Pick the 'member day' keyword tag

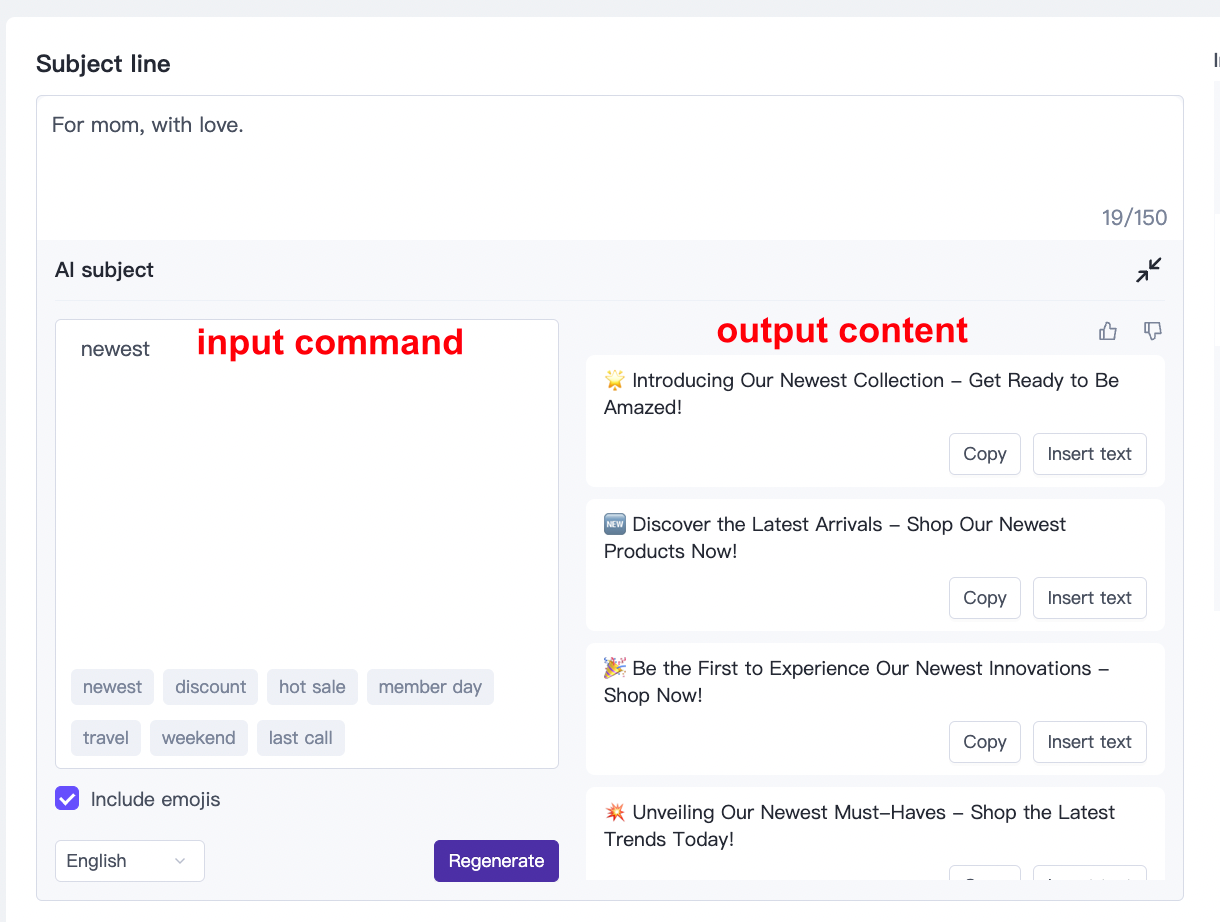click(x=430, y=687)
